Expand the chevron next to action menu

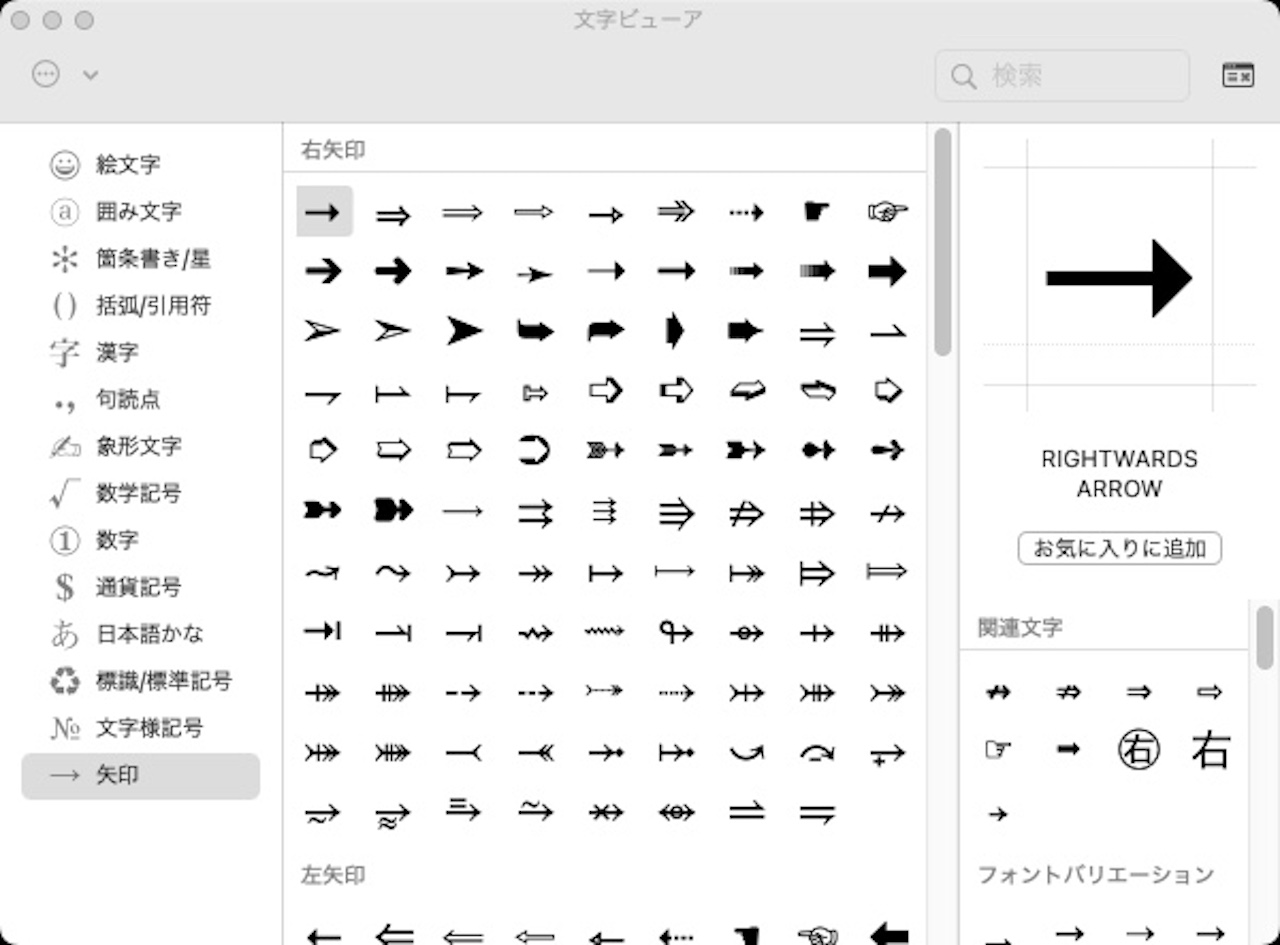[90, 74]
